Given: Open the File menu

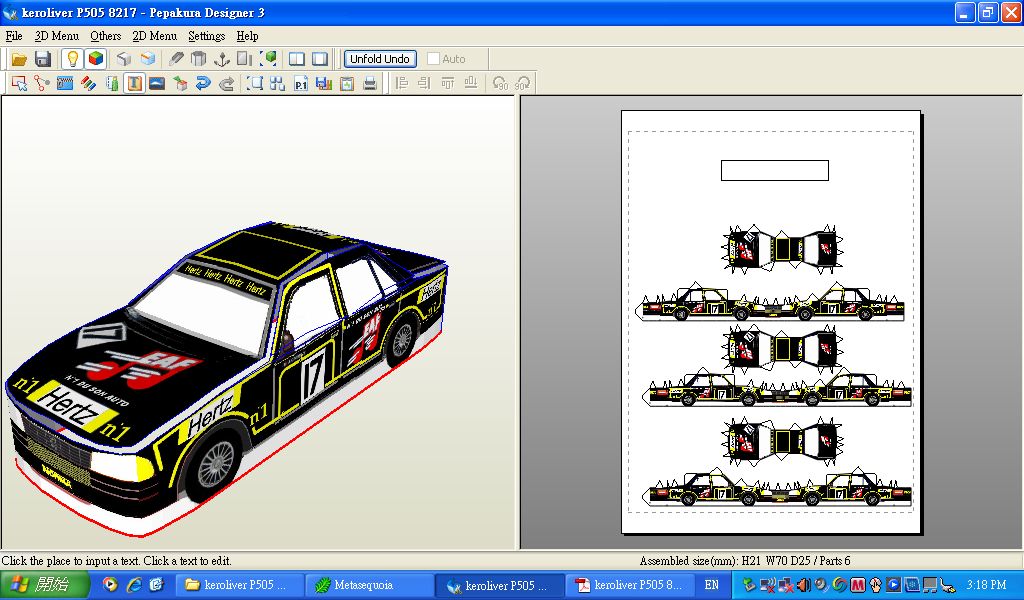Looking at the screenshot, I should click(14, 36).
